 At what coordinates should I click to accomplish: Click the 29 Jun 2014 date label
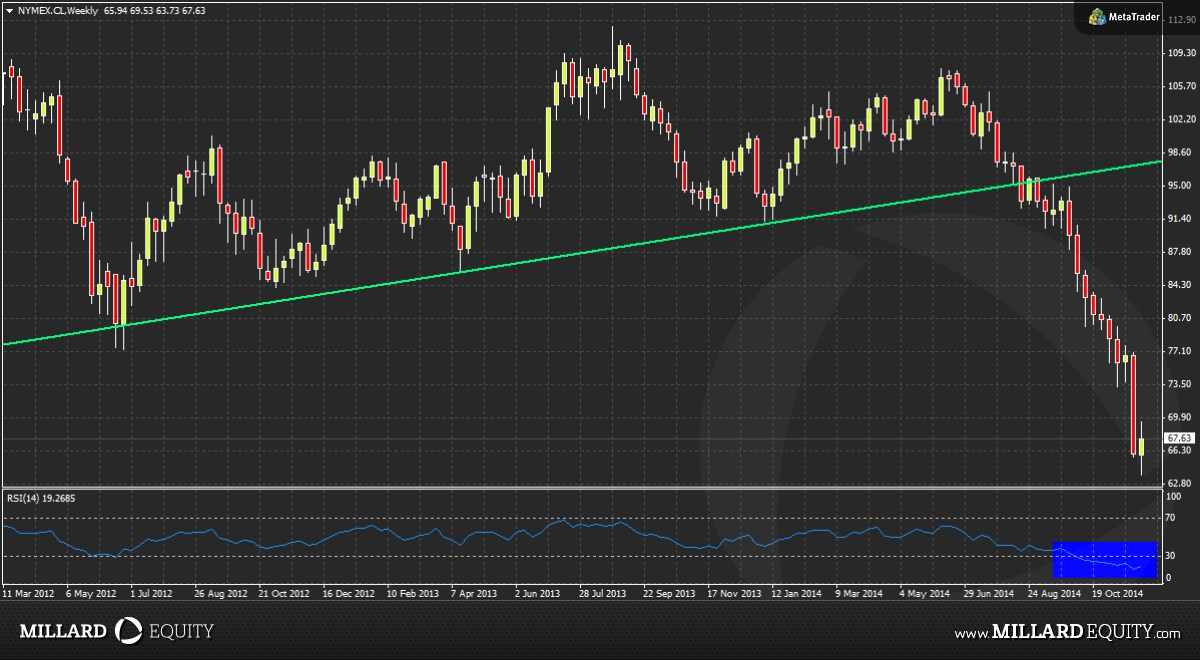[x=988, y=593]
